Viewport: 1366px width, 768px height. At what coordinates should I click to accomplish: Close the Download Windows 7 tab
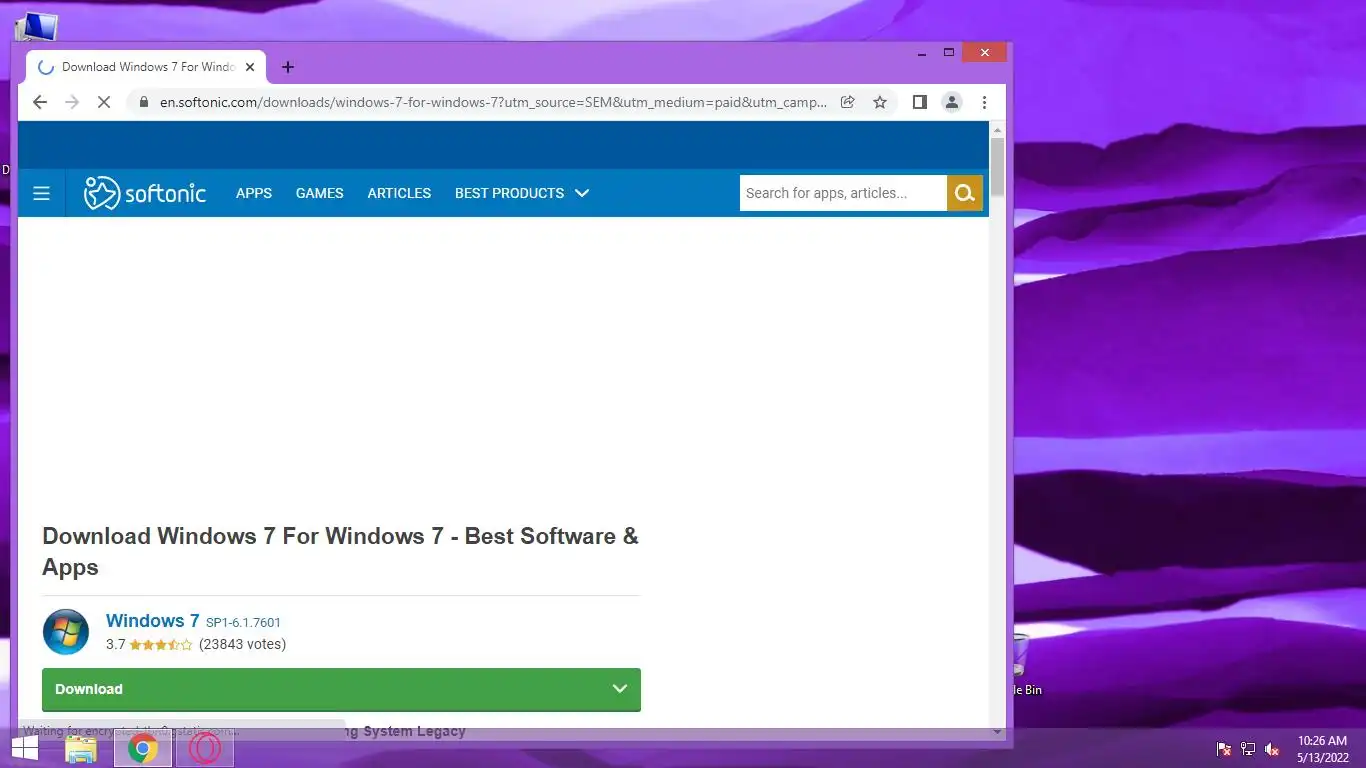[250, 67]
